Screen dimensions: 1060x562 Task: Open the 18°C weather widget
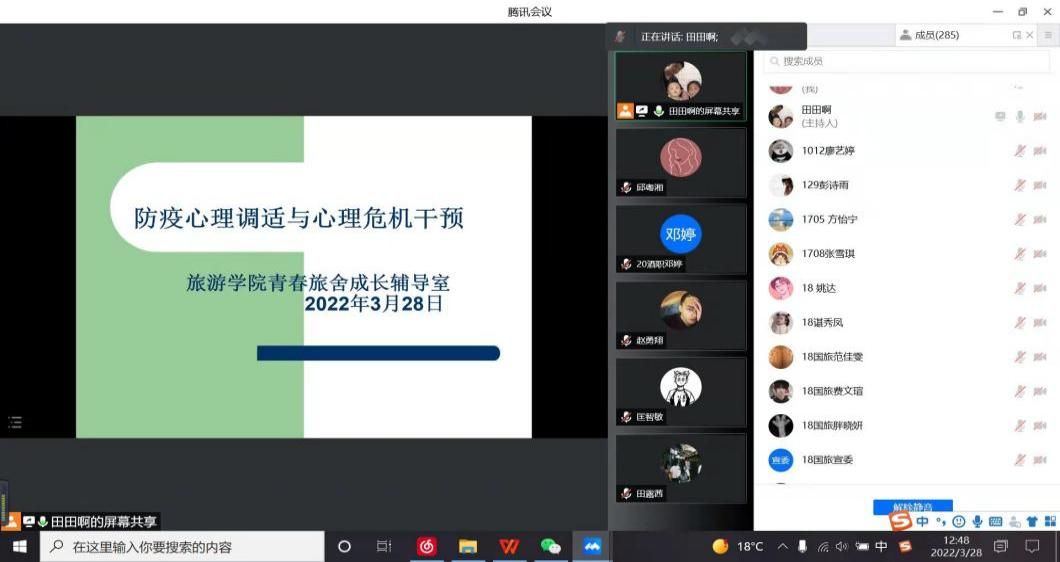[x=738, y=546]
